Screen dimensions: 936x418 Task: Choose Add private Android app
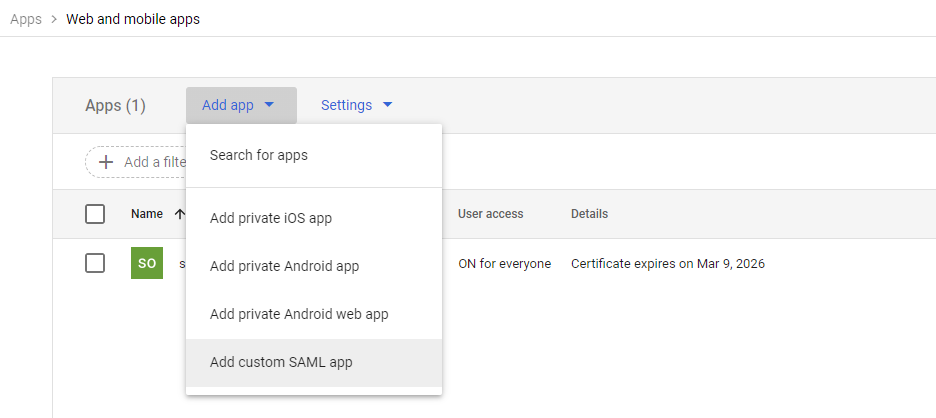[314, 266]
